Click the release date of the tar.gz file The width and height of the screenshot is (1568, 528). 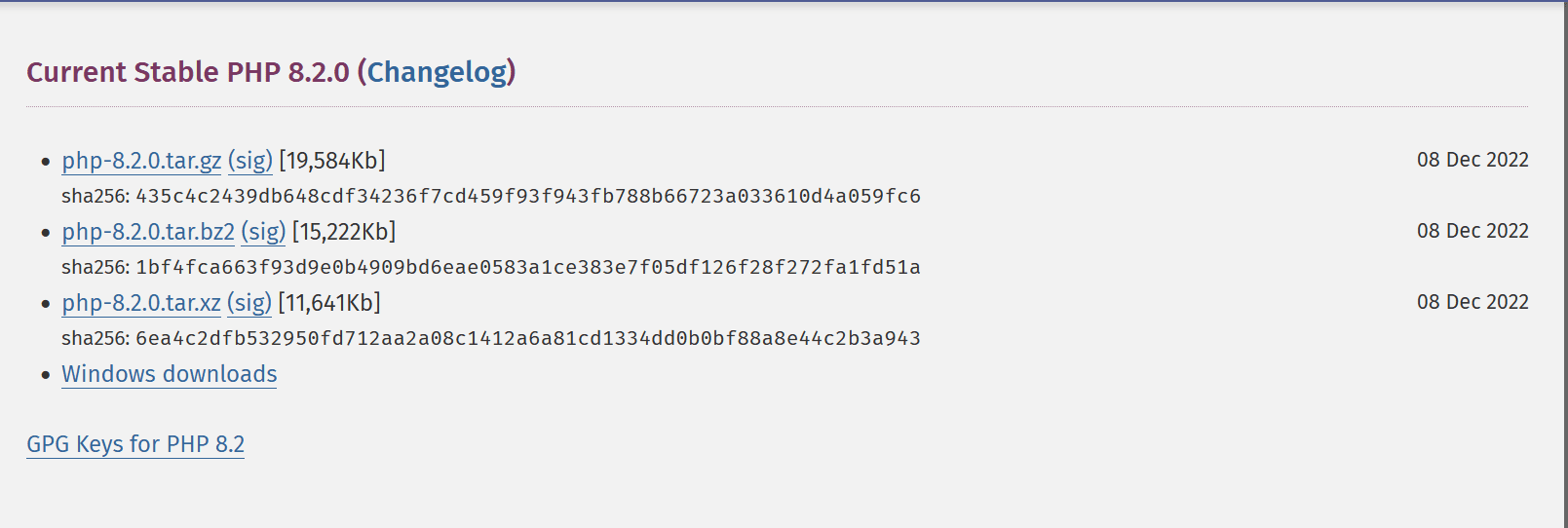click(1472, 160)
